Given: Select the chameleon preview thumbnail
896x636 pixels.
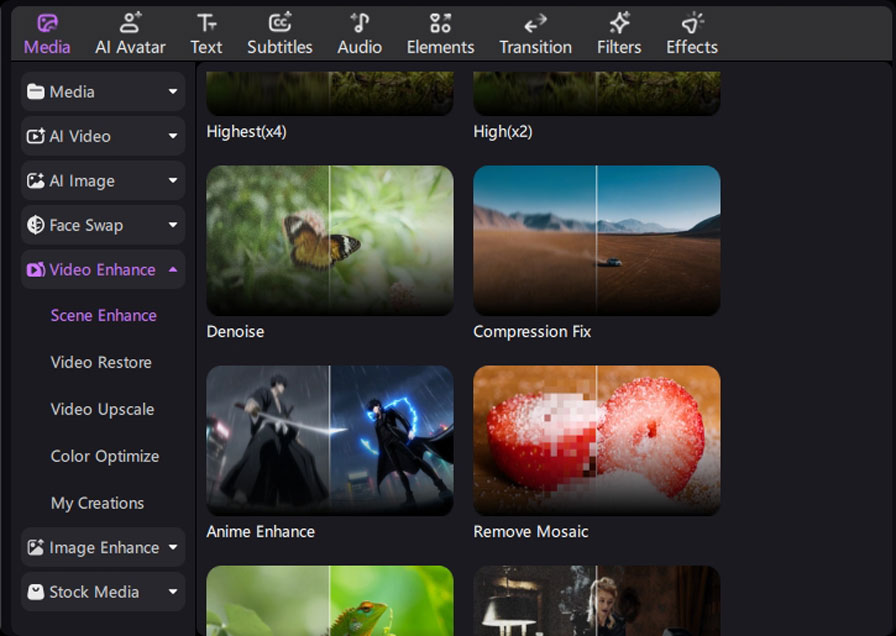Looking at the screenshot, I should pos(330,601).
